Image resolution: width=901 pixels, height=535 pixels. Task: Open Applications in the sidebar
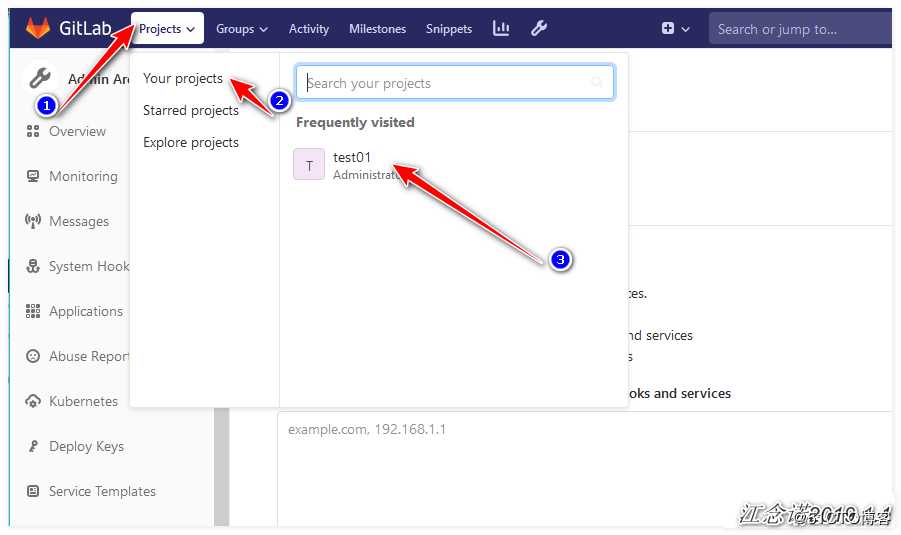(86, 311)
